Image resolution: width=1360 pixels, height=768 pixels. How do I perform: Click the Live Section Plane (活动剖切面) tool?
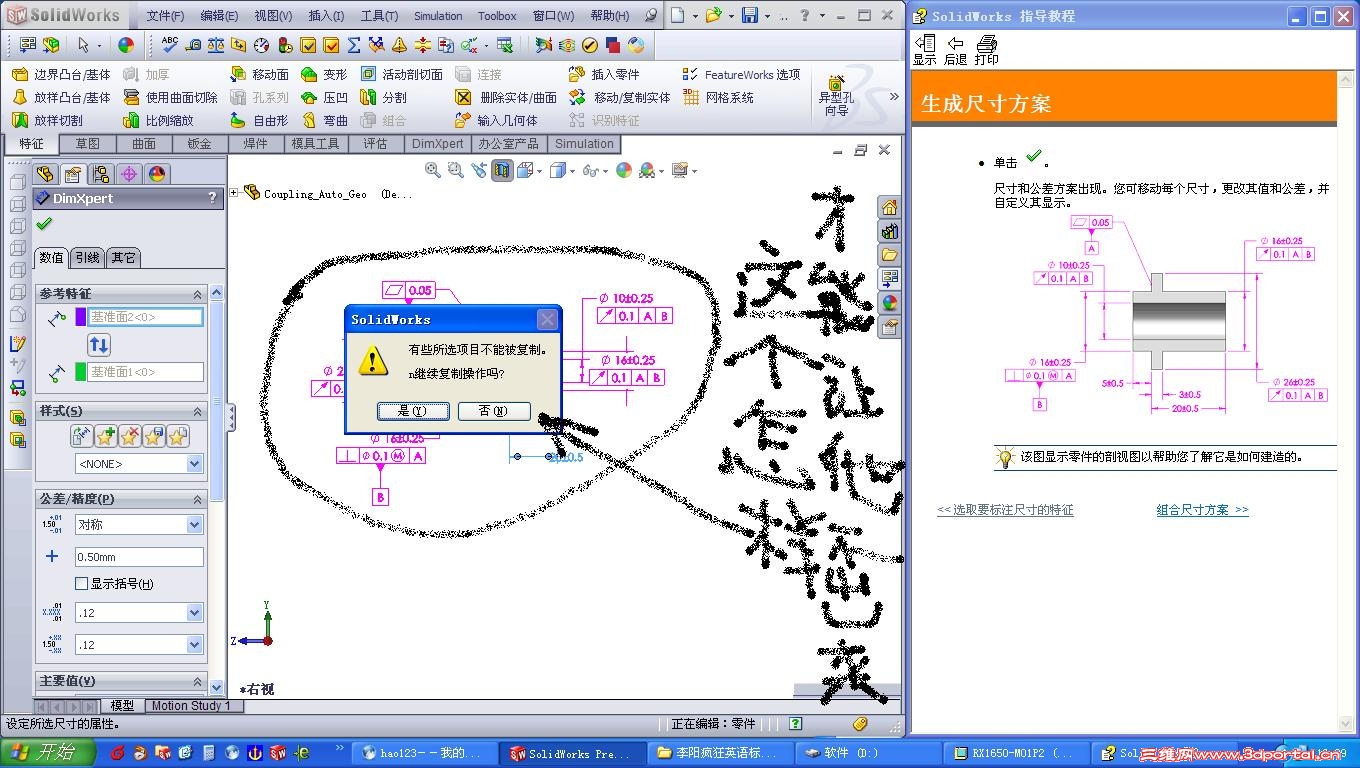point(401,74)
